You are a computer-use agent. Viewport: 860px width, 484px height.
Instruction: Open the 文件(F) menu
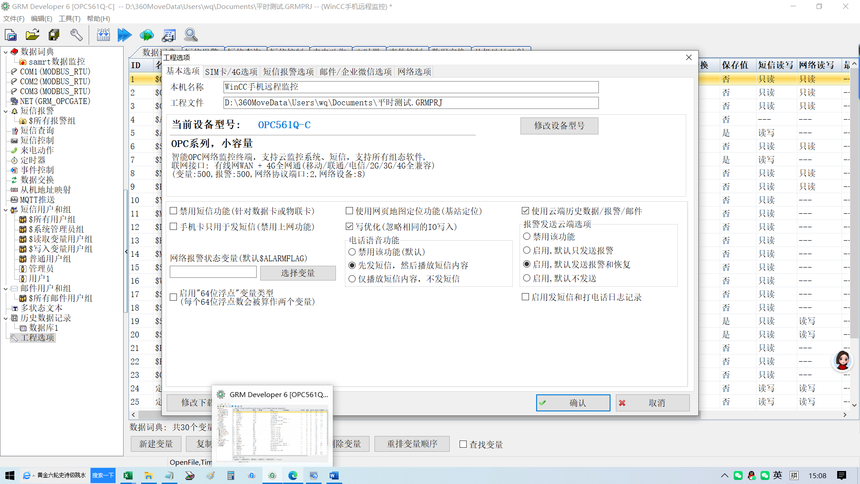pos(14,19)
